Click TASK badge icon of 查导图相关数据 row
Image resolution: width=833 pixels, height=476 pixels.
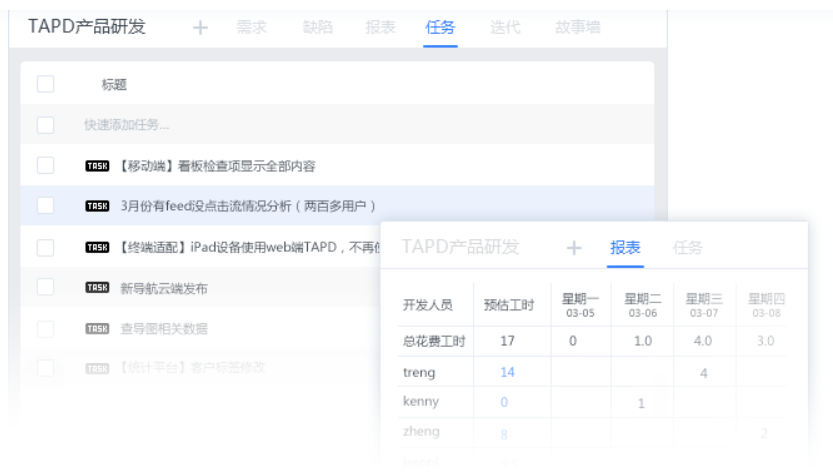point(97,328)
